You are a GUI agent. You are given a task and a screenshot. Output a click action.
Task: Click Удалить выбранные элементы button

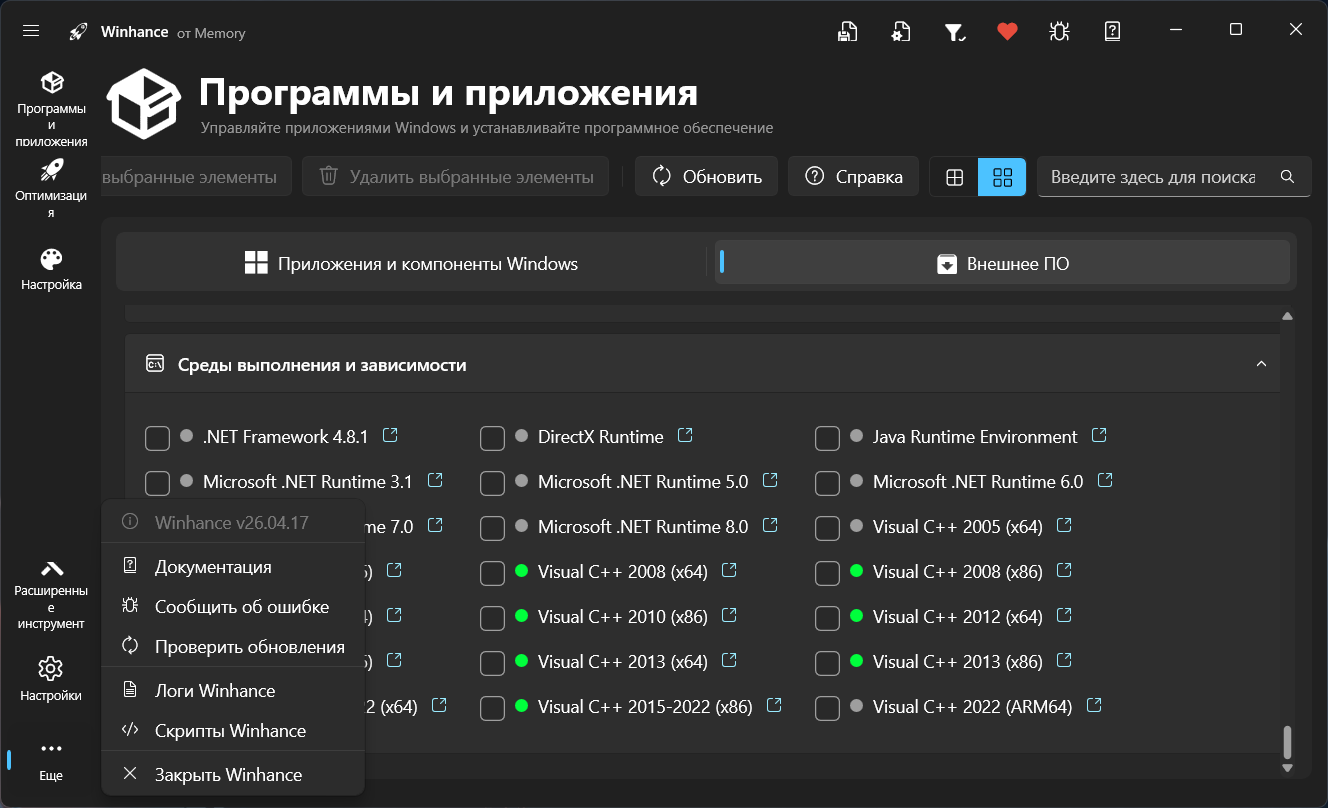pos(456,177)
